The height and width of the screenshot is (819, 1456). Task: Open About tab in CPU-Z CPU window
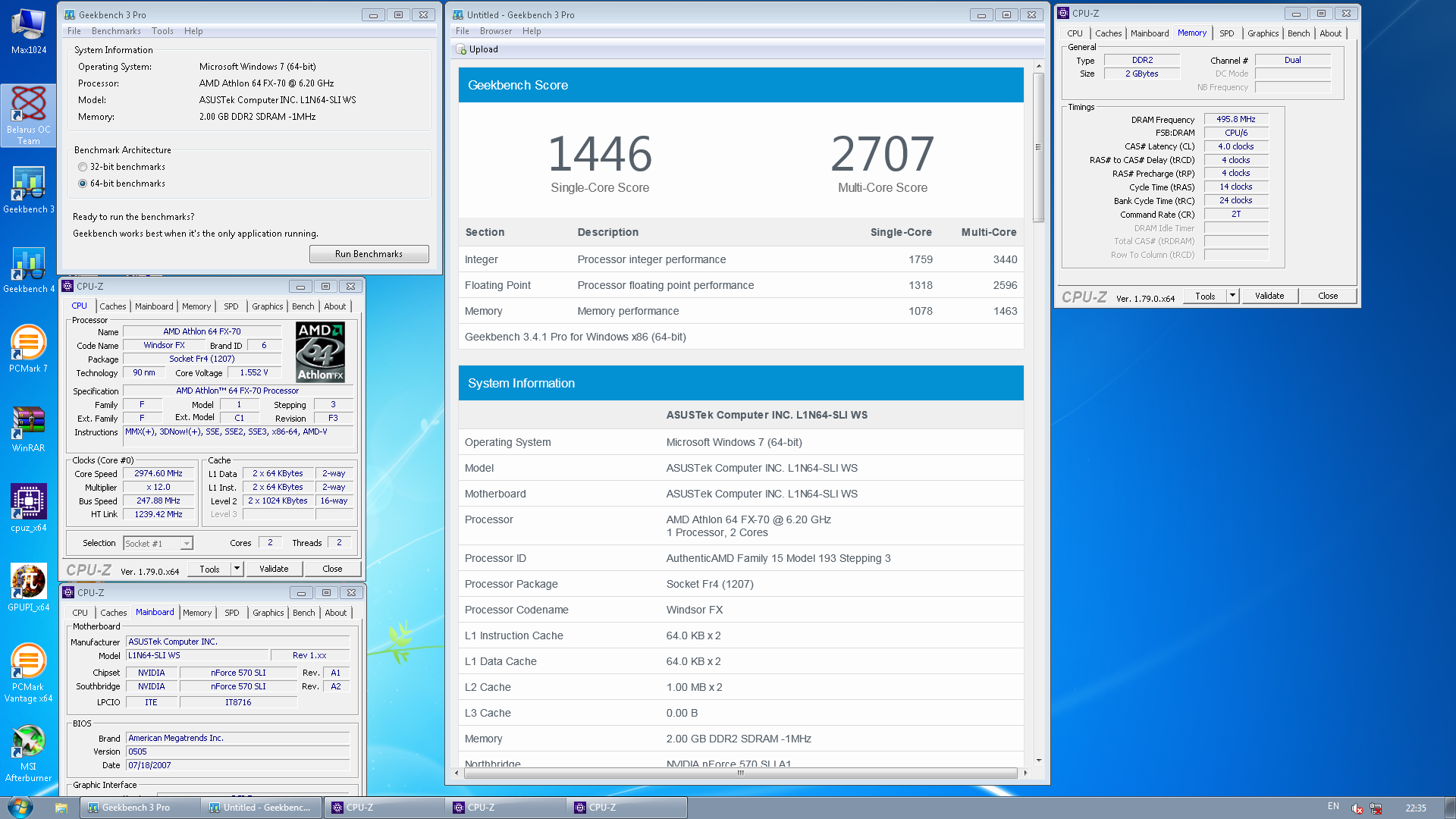pos(334,306)
